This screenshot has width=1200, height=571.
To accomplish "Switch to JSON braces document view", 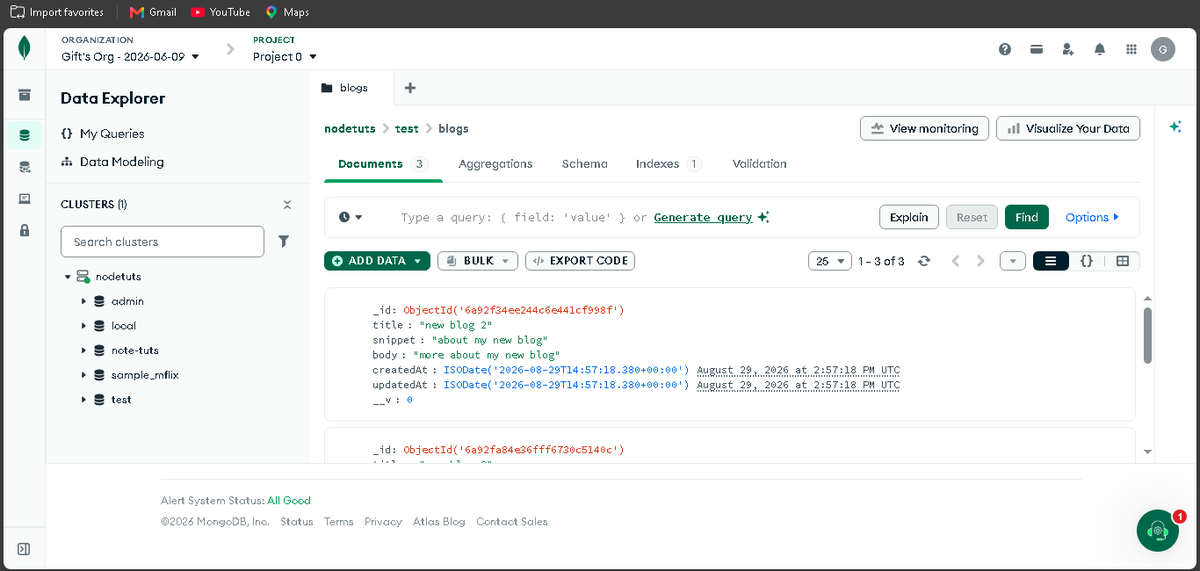I will tap(1086, 261).
